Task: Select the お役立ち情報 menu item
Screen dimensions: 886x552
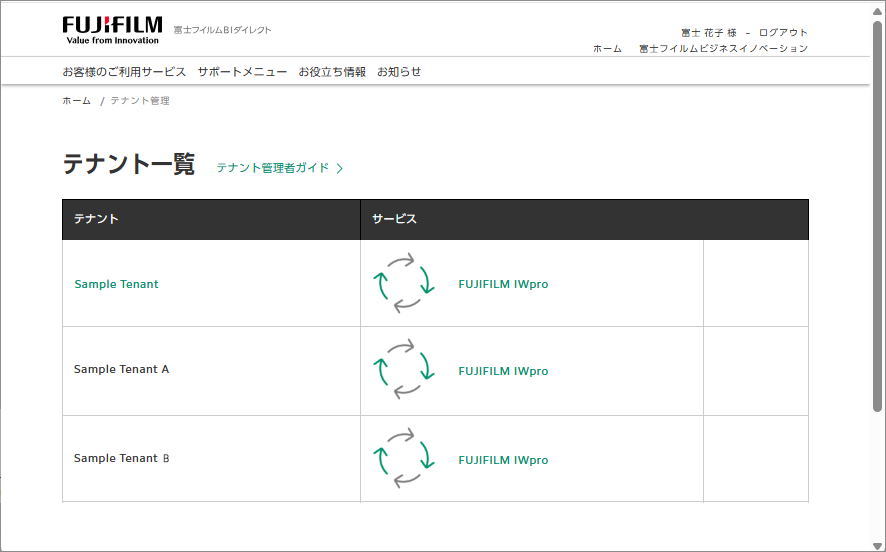Action: (x=332, y=72)
